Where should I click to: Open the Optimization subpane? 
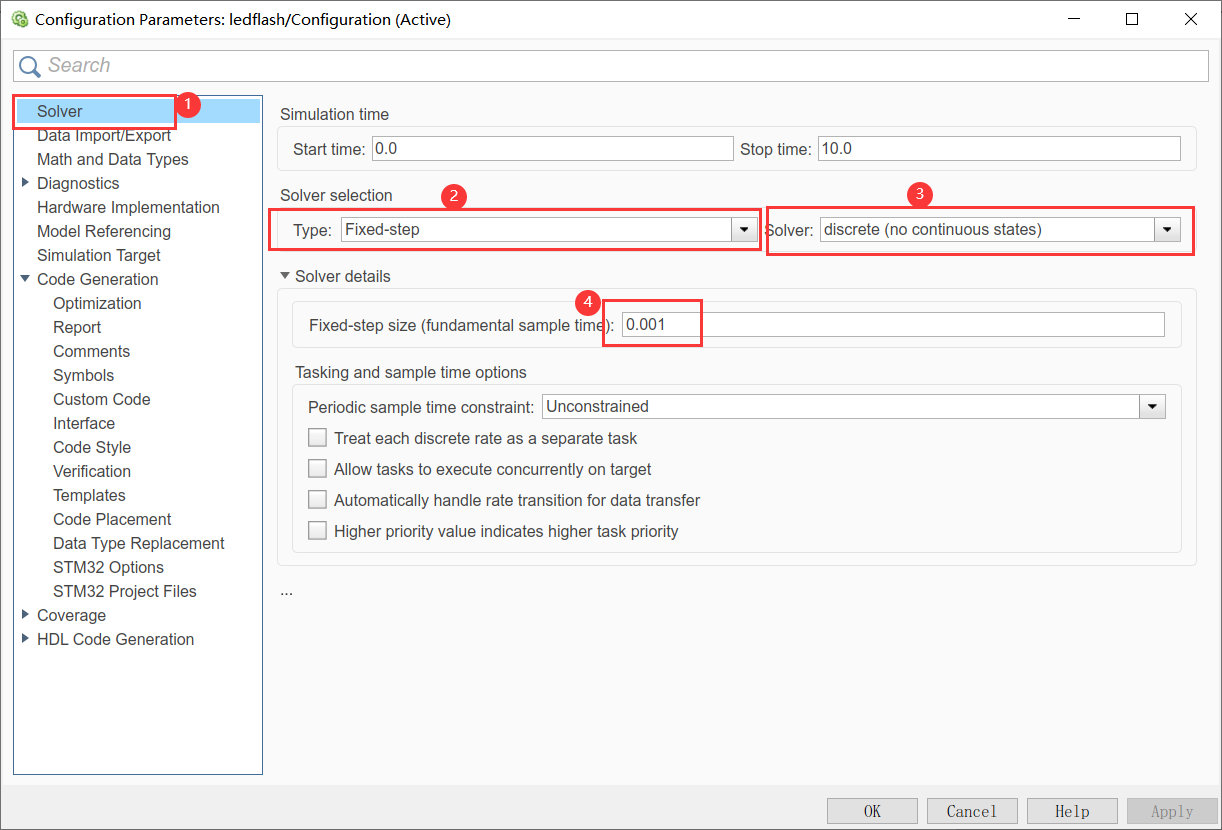pyautogui.click(x=97, y=303)
